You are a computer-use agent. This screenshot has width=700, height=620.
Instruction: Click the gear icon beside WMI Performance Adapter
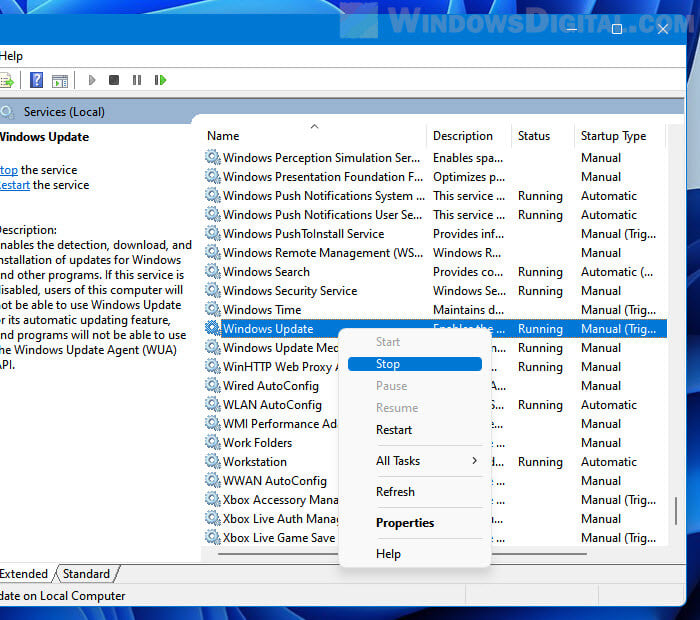point(213,423)
